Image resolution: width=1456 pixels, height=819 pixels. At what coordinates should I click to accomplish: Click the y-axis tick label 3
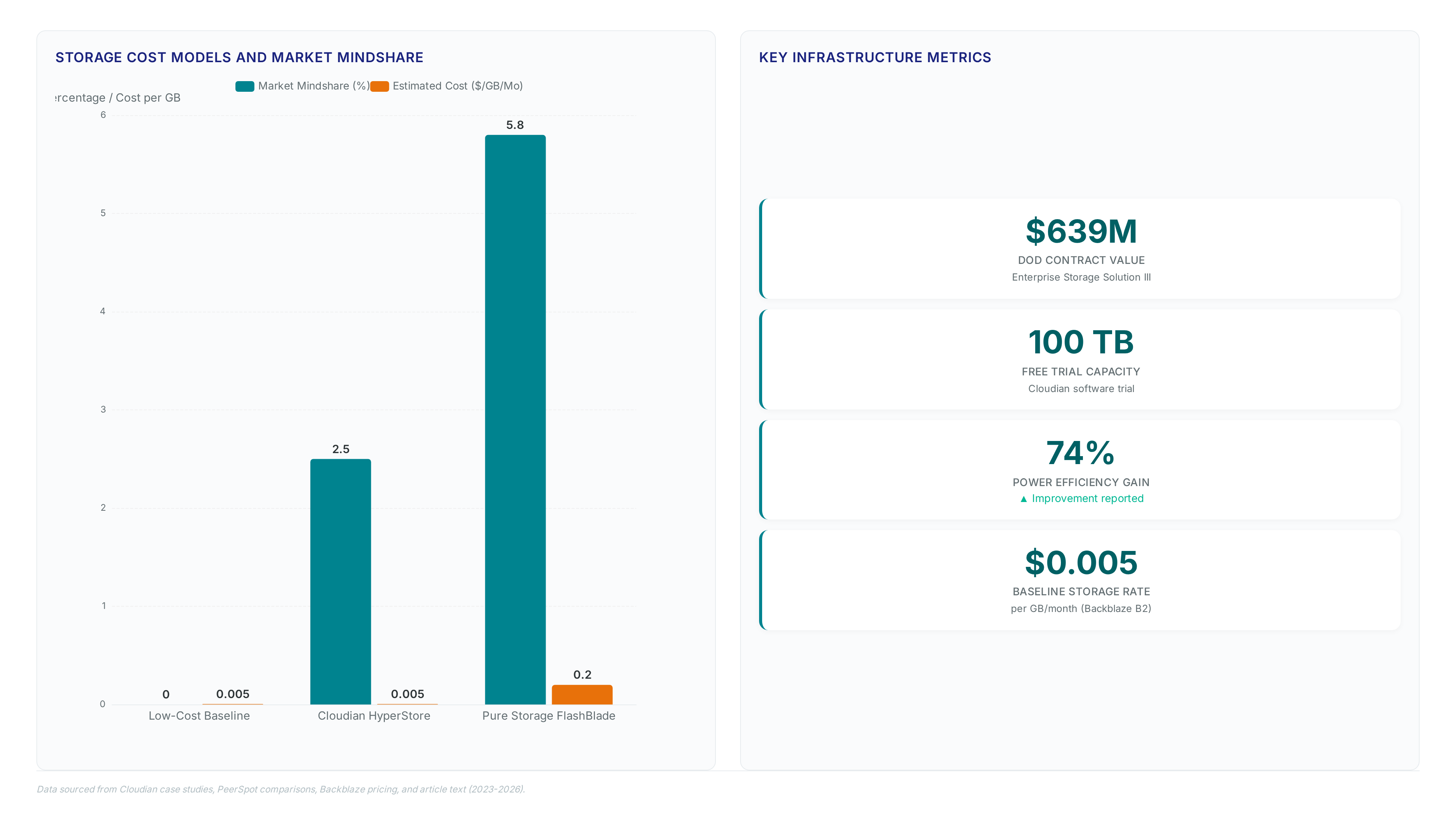(x=103, y=410)
